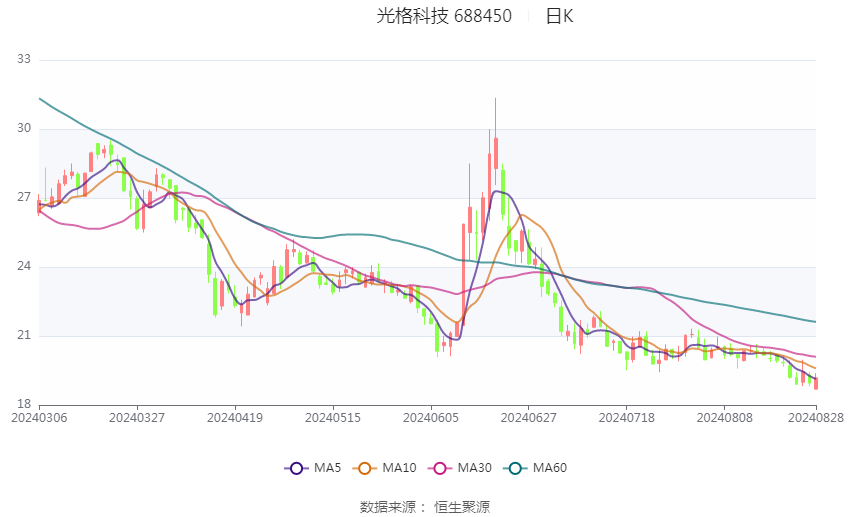Toggle the MA5 legend series
Viewport: 850px width, 517px height.
pyautogui.click(x=313, y=468)
